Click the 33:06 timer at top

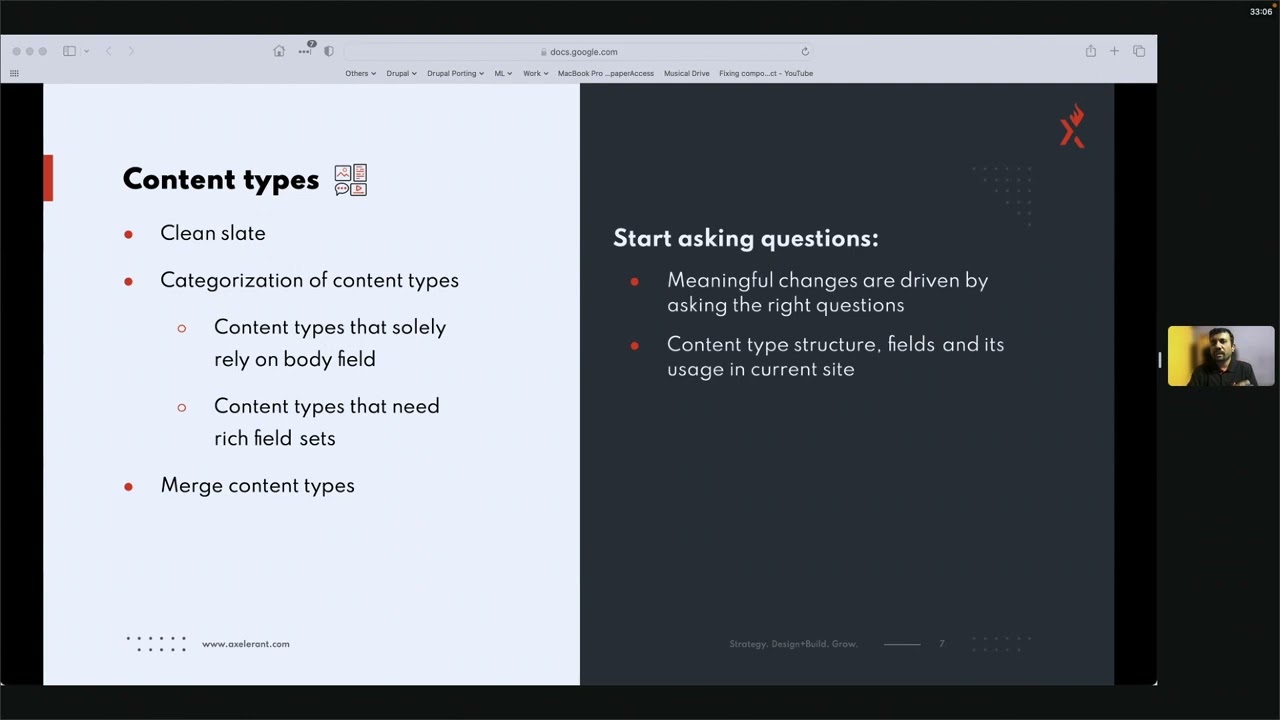tap(1261, 12)
